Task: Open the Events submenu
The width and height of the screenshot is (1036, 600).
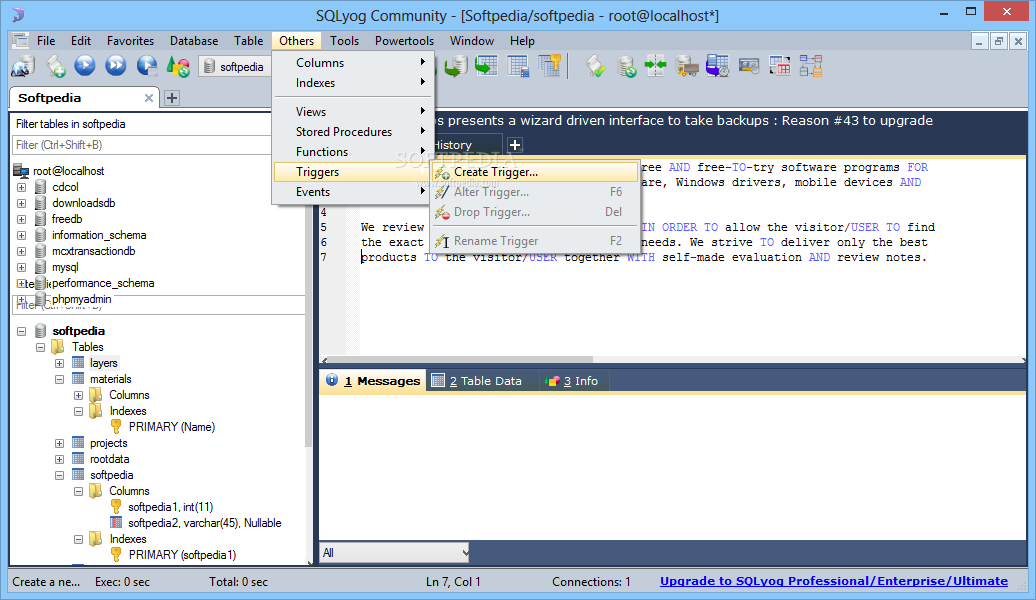Action: tap(352, 192)
